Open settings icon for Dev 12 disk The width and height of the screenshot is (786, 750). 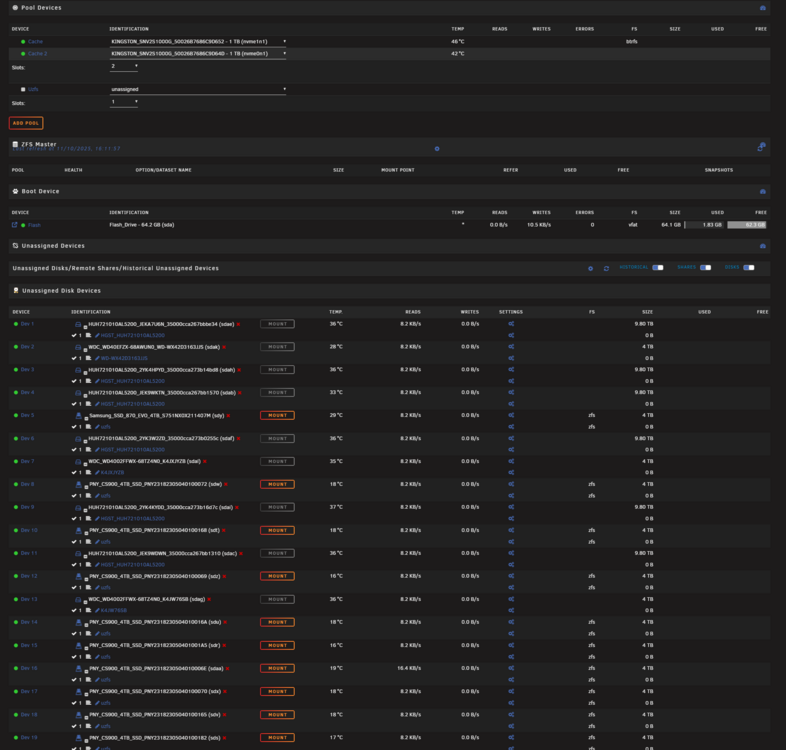(x=511, y=576)
